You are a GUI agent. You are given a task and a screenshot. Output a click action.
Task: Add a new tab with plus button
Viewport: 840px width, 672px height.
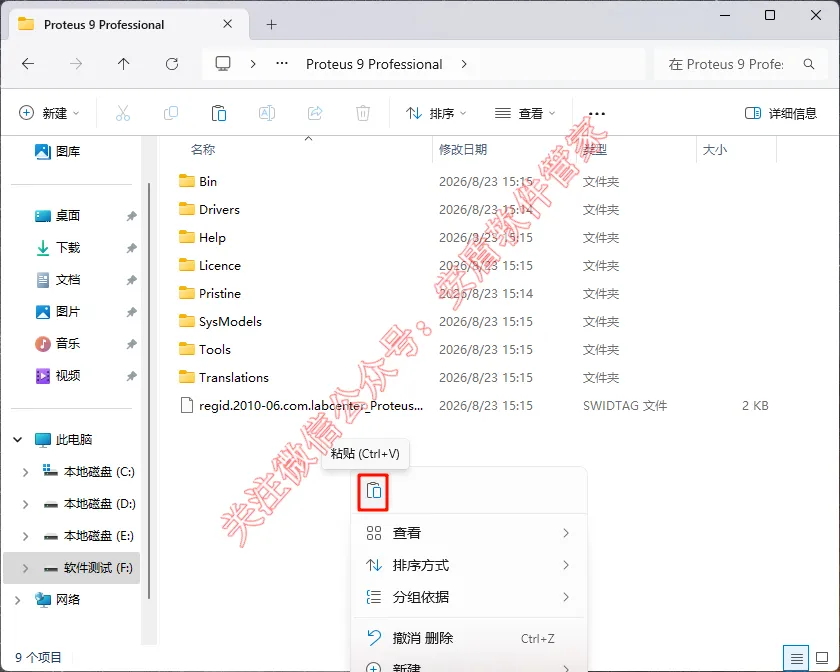coord(272,25)
